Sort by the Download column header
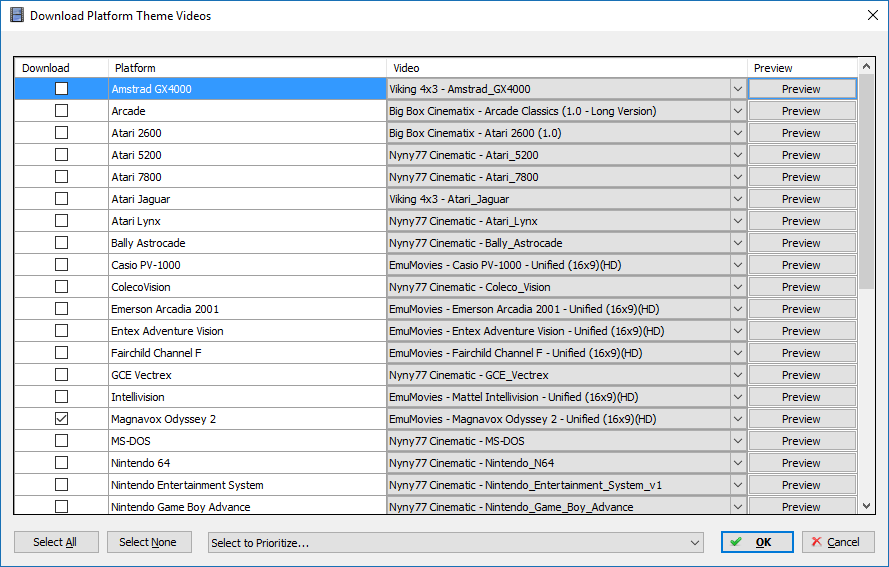 [61, 68]
